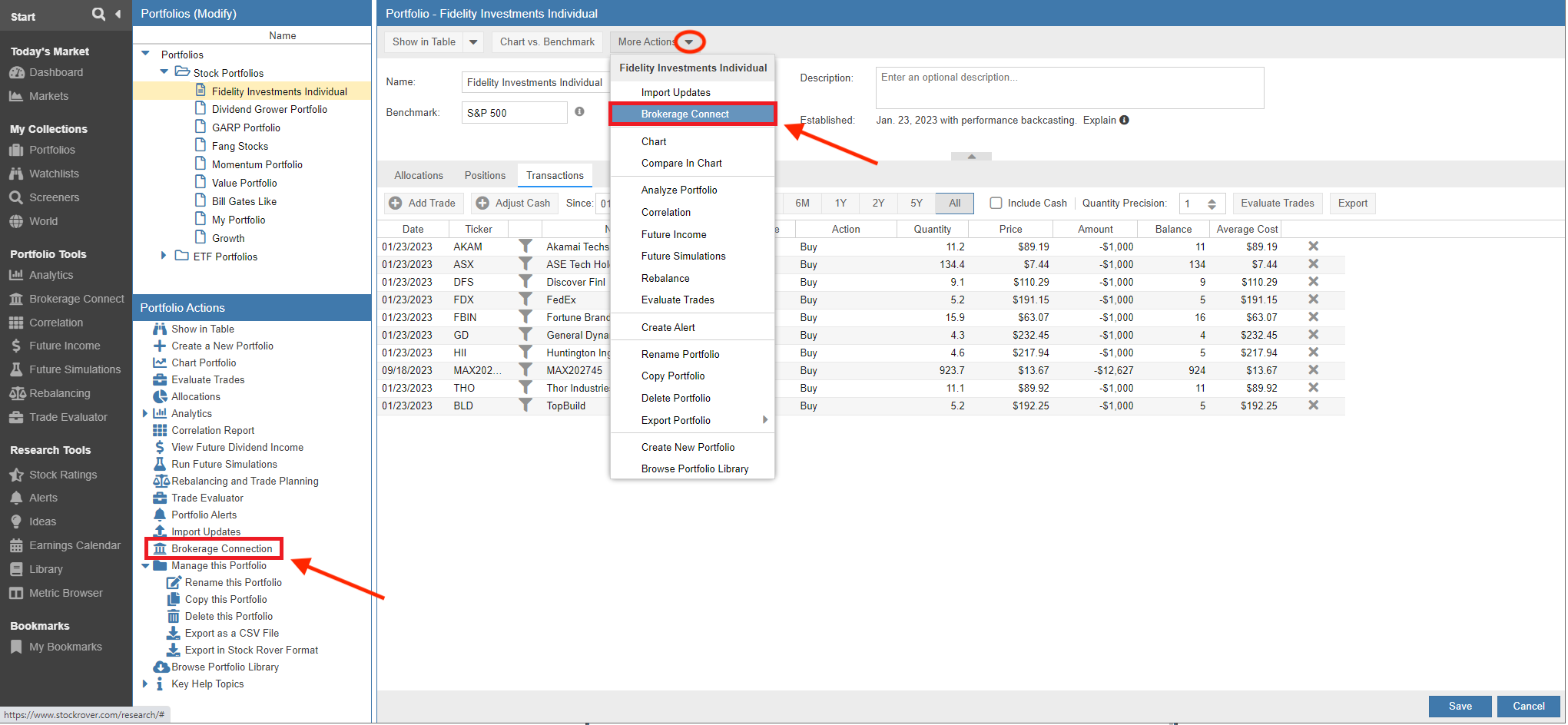Open Watchlists in My Collections
This screenshot has width=1568, height=725.
(54, 174)
